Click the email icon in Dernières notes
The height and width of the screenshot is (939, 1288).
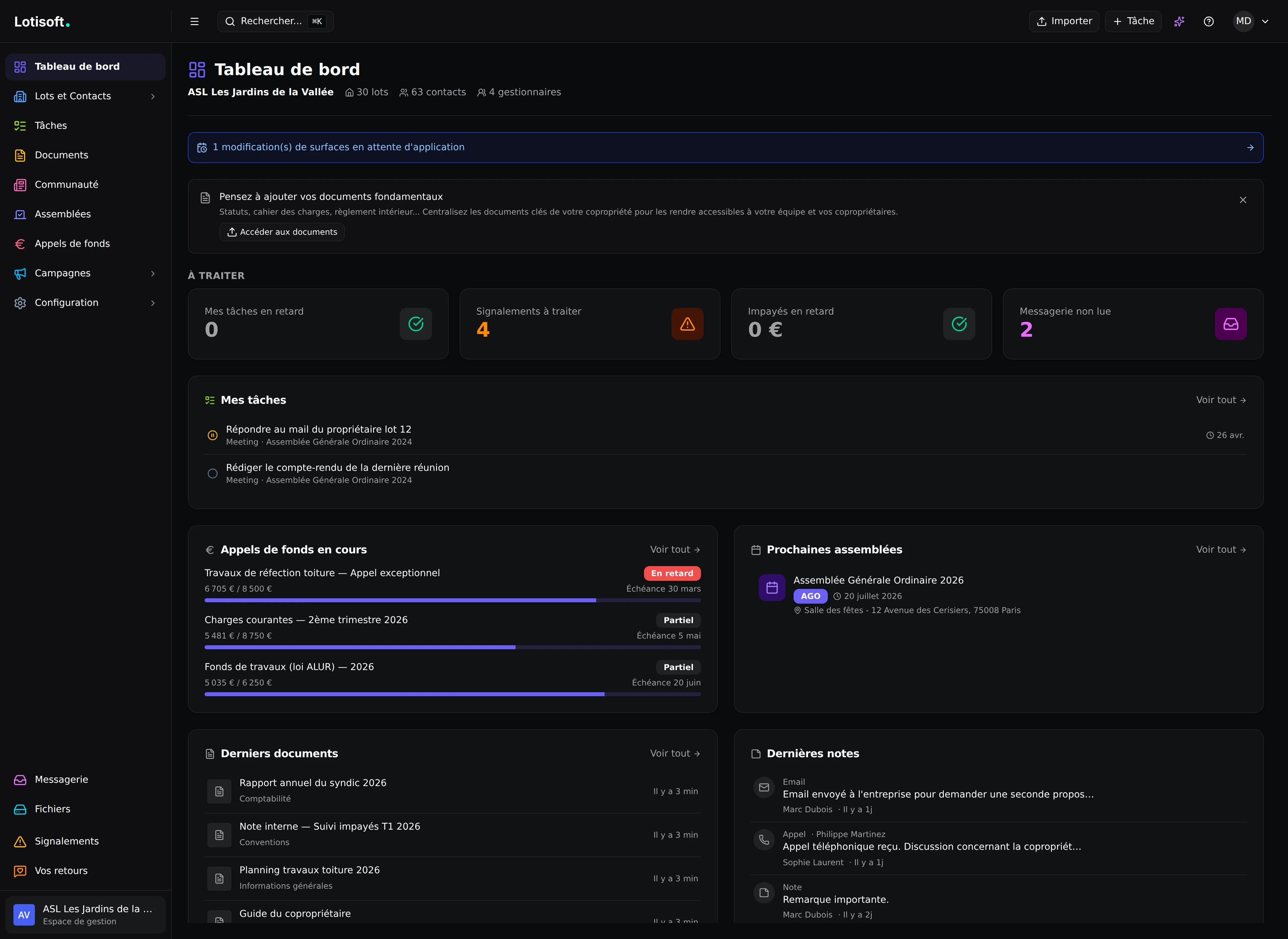click(764, 788)
